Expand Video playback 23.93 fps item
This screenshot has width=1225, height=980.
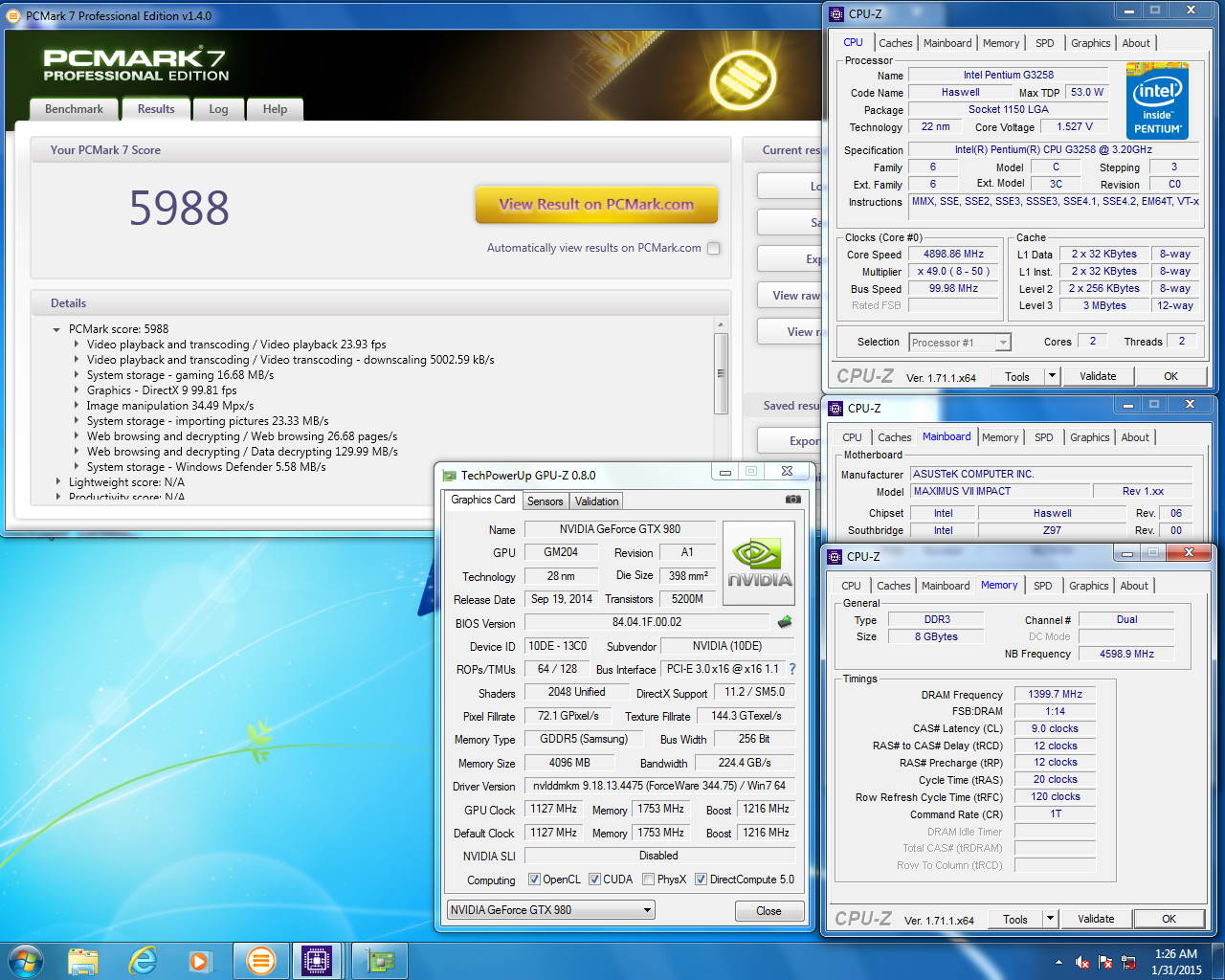[x=77, y=345]
